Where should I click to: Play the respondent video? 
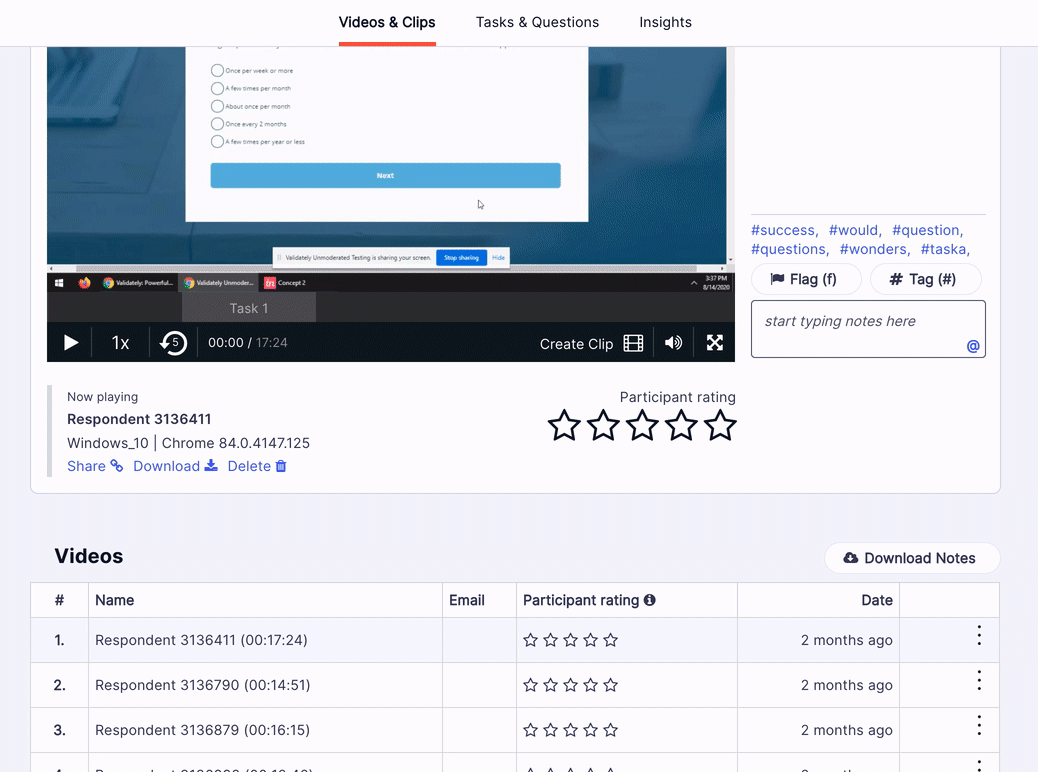pyautogui.click(x=71, y=343)
